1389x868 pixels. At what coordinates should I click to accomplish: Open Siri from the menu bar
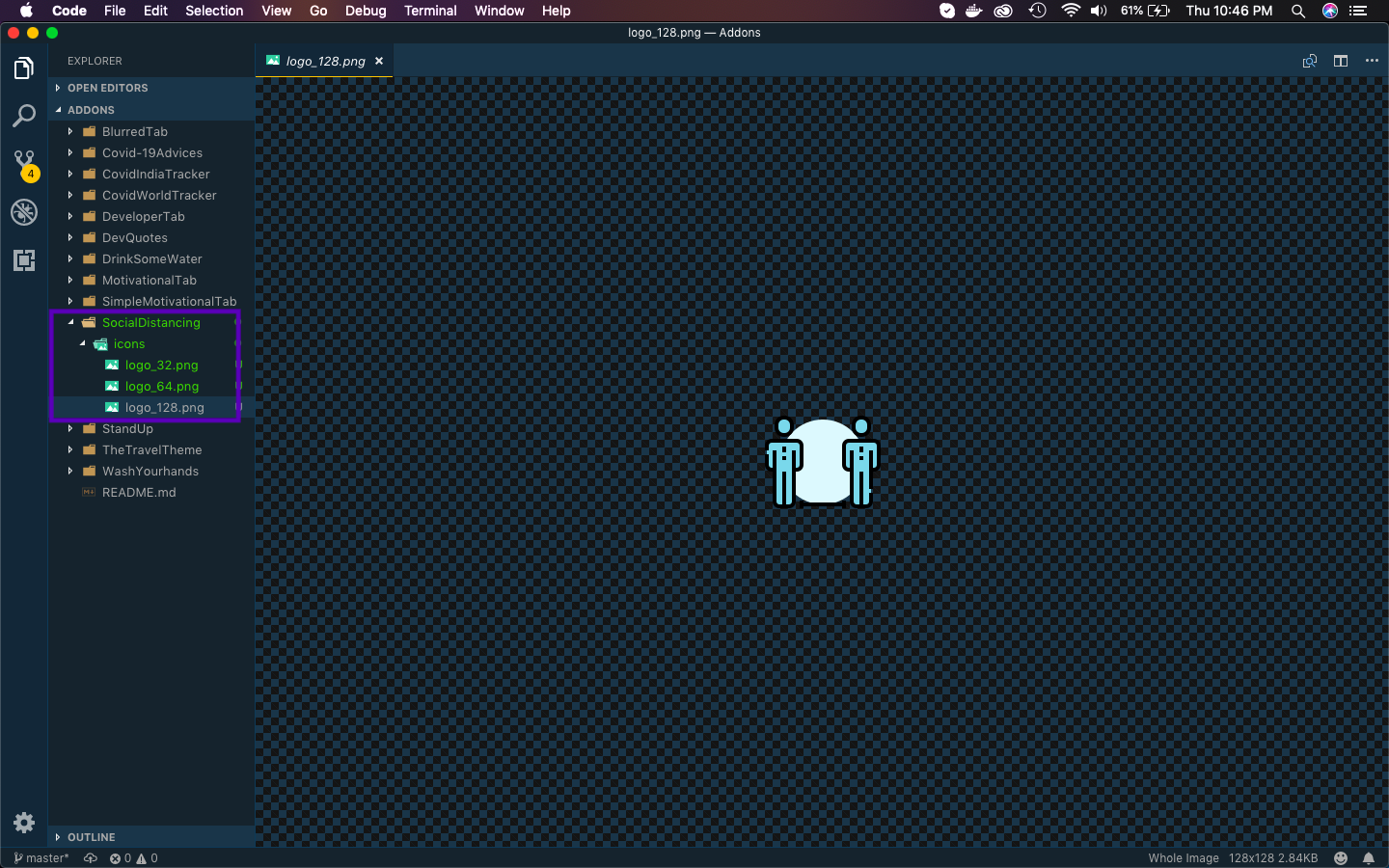pos(1330,11)
